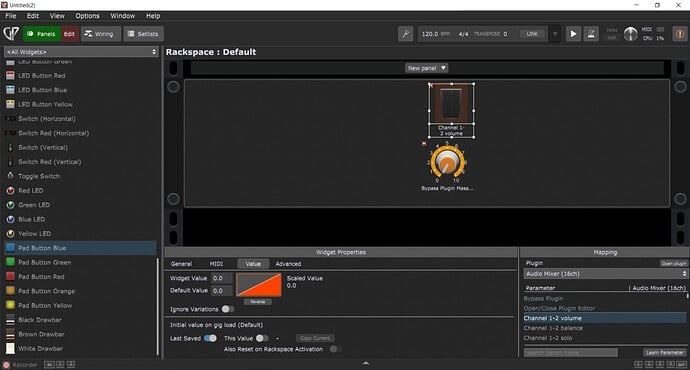690x370 pixels.
Task: Select LED Button Yellow widget
Action: click(x=45, y=104)
